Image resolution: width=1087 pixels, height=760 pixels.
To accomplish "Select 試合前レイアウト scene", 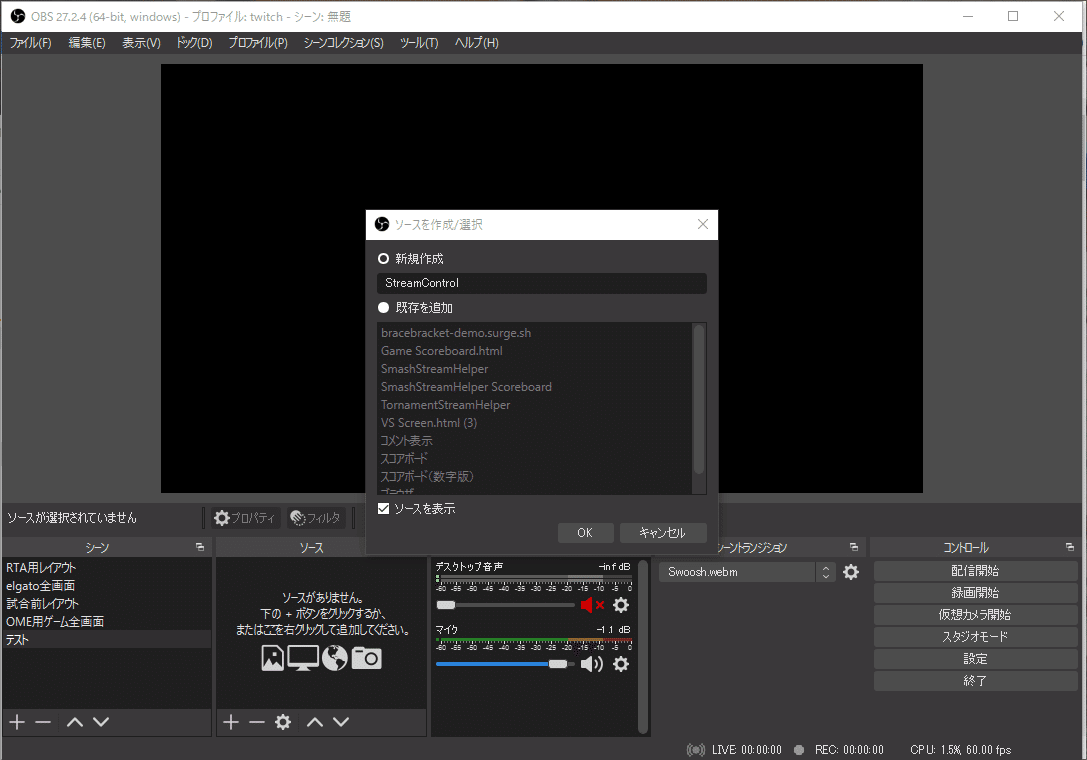I will click(107, 604).
